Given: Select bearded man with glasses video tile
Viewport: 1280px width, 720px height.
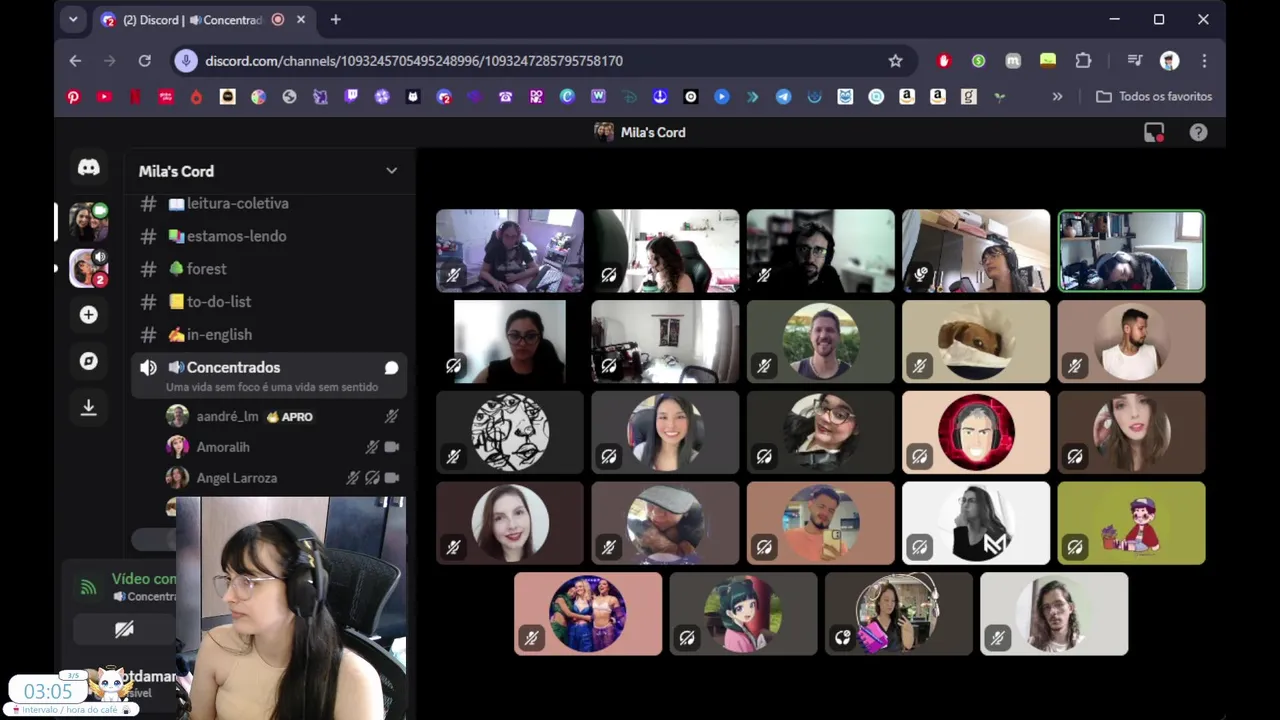Looking at the screenshot, I should click(821, 251).
